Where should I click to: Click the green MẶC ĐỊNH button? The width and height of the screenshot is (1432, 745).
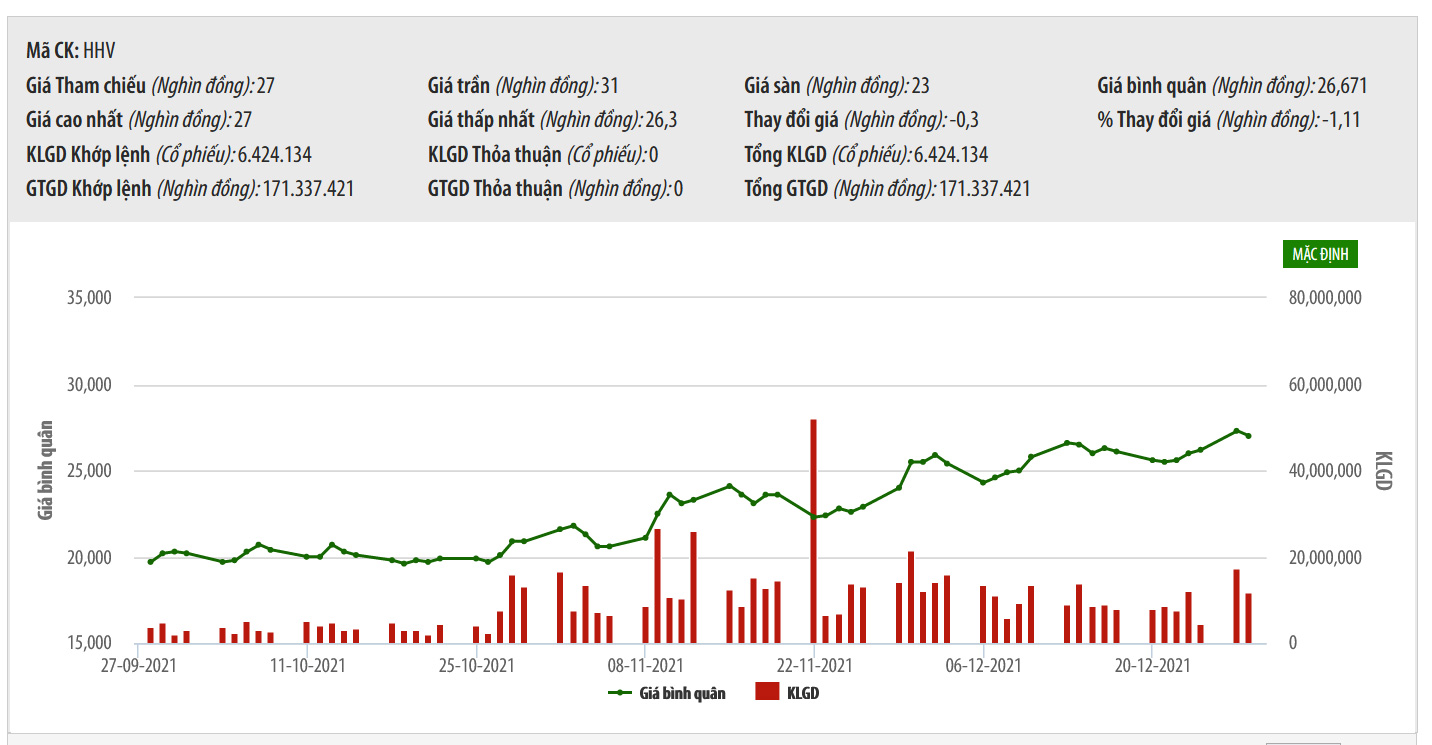click(1320, 254)
